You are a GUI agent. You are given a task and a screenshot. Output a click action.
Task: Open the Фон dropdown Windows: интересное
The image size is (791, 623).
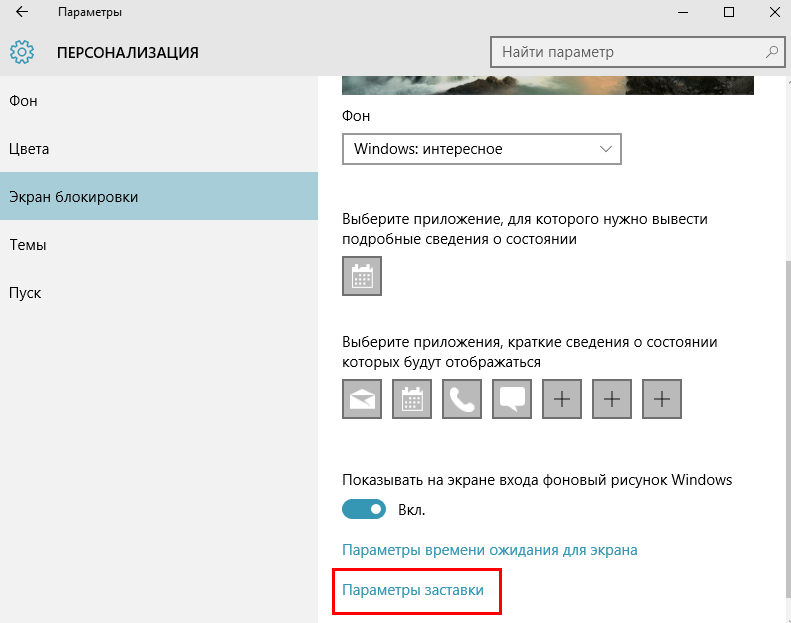[482, 149]
